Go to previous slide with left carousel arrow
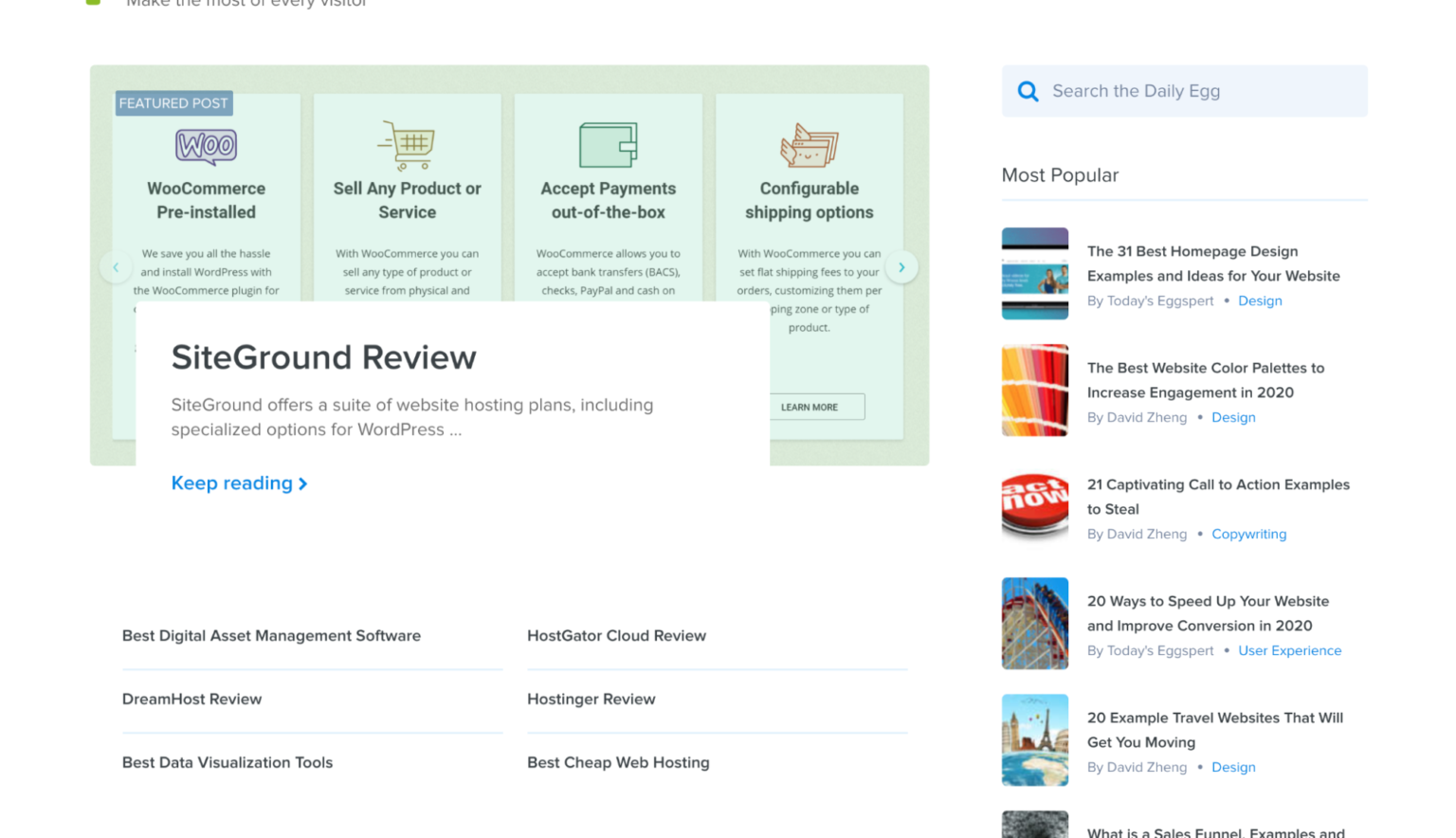 116,267
